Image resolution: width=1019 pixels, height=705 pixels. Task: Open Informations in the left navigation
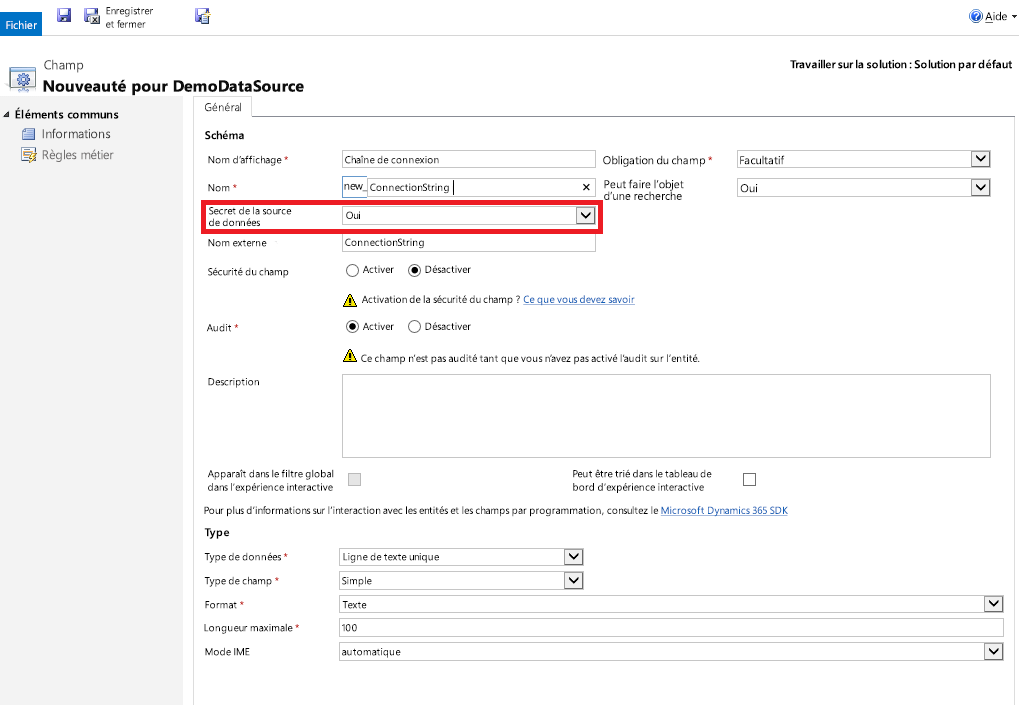[76, 134]
